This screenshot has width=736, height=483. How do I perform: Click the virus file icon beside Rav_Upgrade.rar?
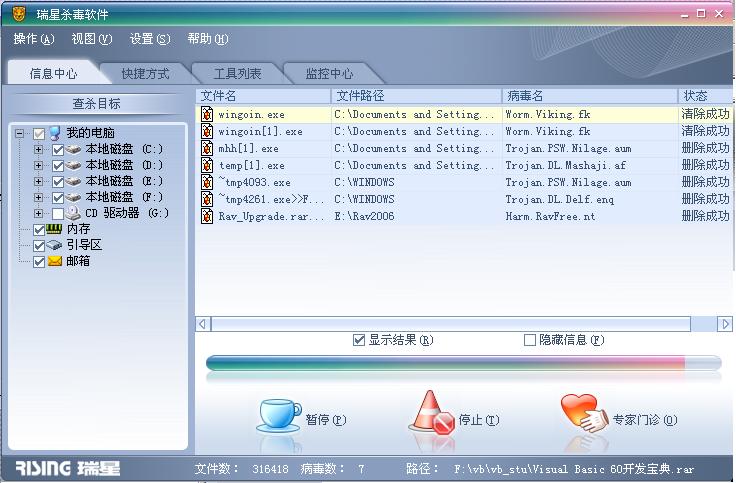pos(207,215)
